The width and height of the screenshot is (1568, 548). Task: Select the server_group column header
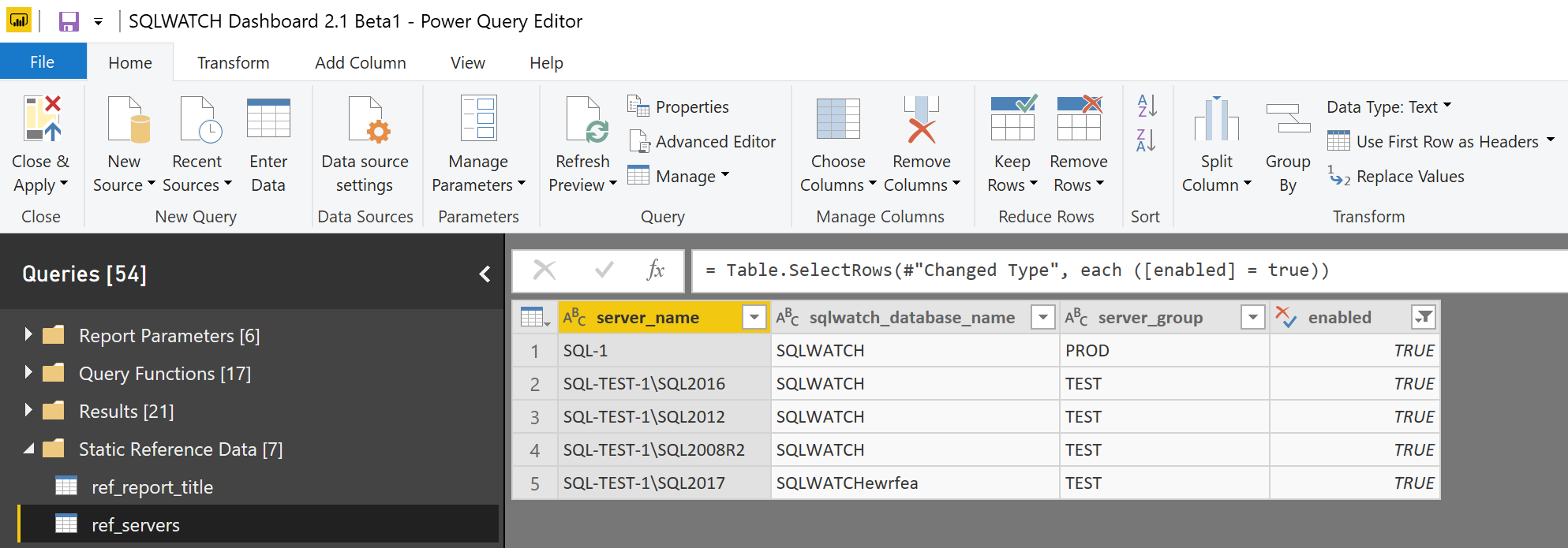1151,317
